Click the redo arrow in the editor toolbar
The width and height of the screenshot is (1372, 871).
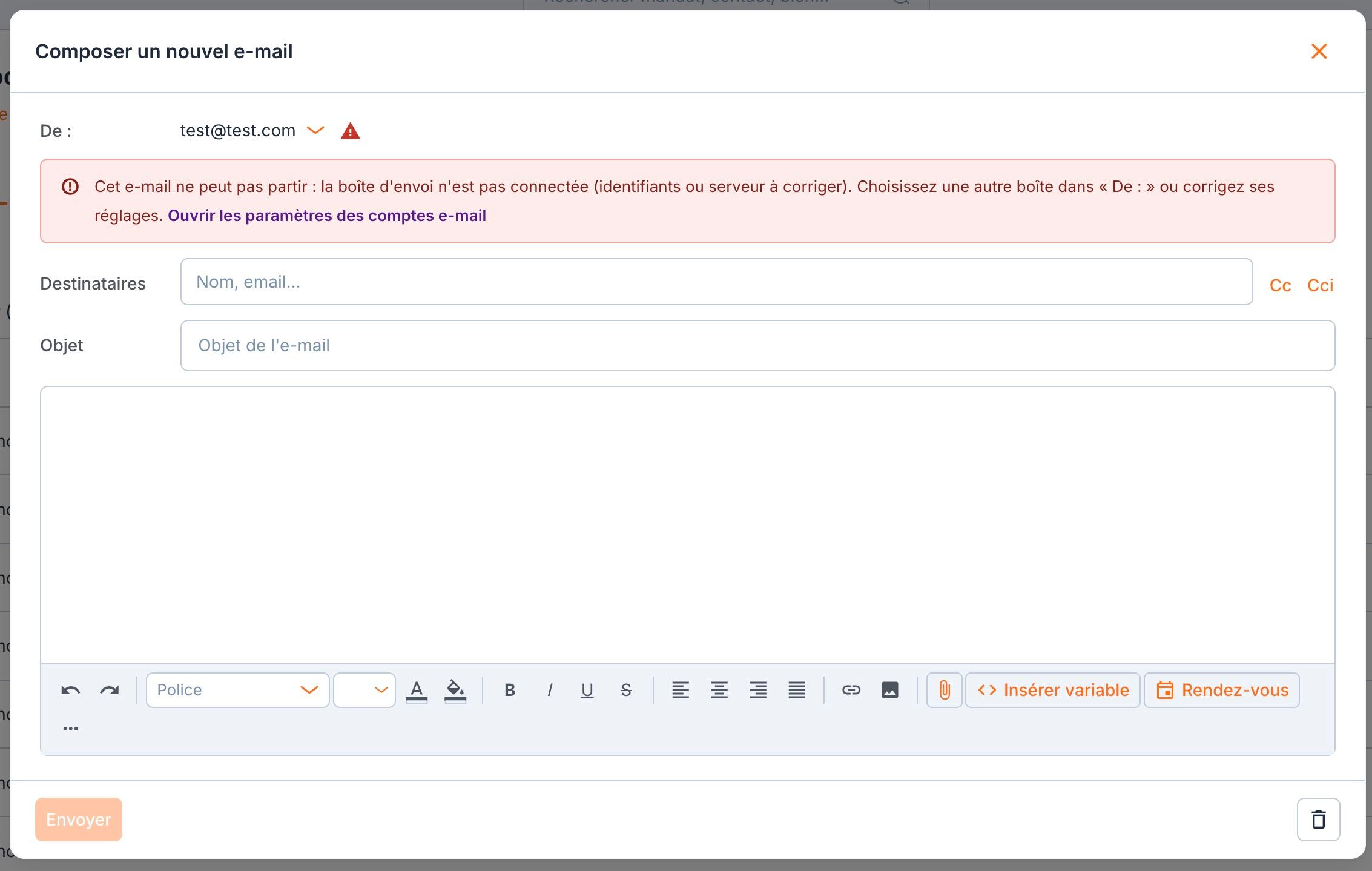click(110, 690)
